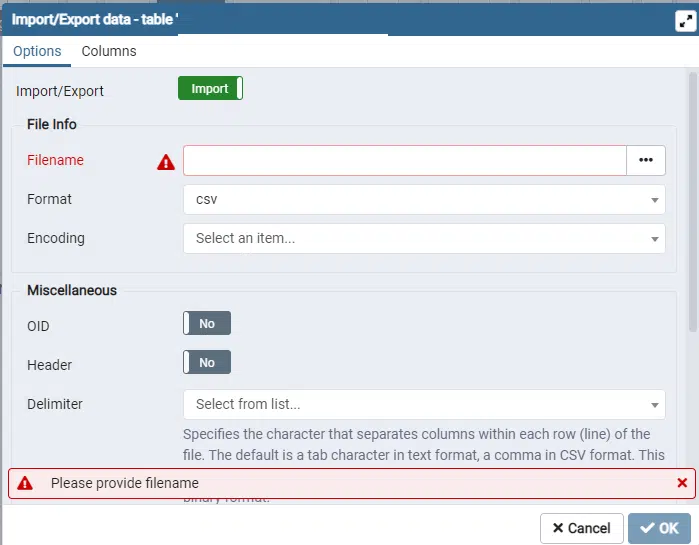Click the Filename warning triangle icon
Viewport: 699px width, 545px height.
coord(166,162)
